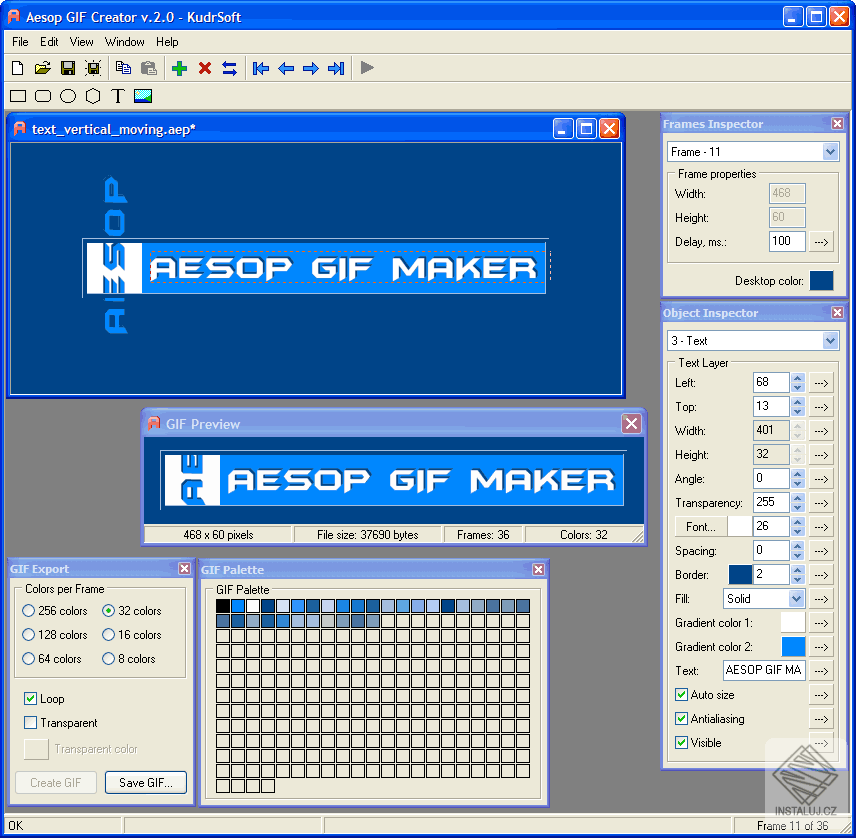This screenshot has width=856, height=838.
Task: Play the animation preview from the toolbar
Action: pyautogui.click(x=366, y=68)
